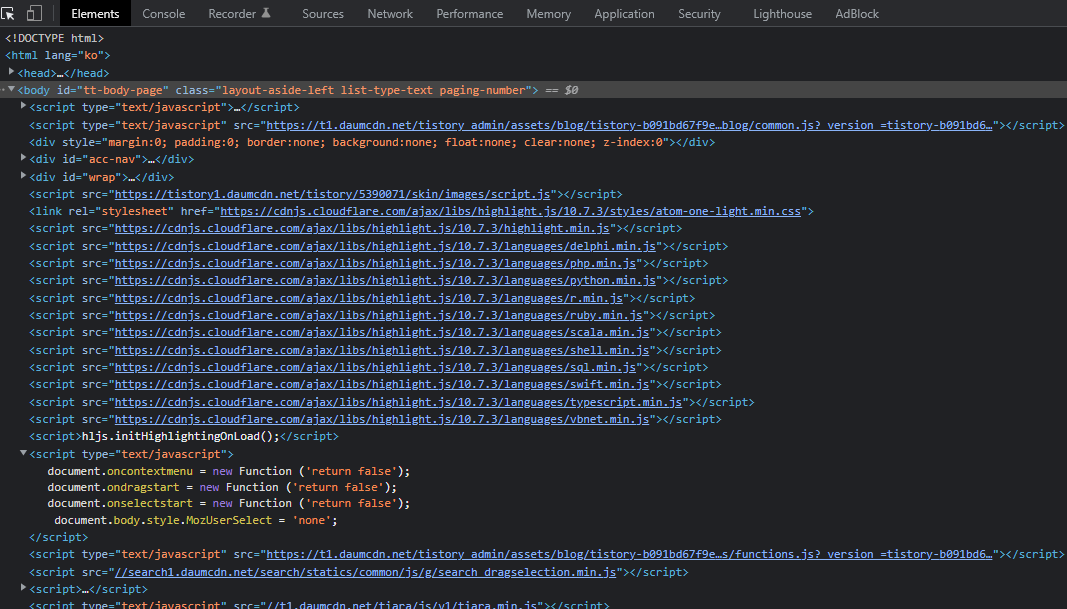Open the atom-one-light.min.css stylesheet link

point(510,212)
